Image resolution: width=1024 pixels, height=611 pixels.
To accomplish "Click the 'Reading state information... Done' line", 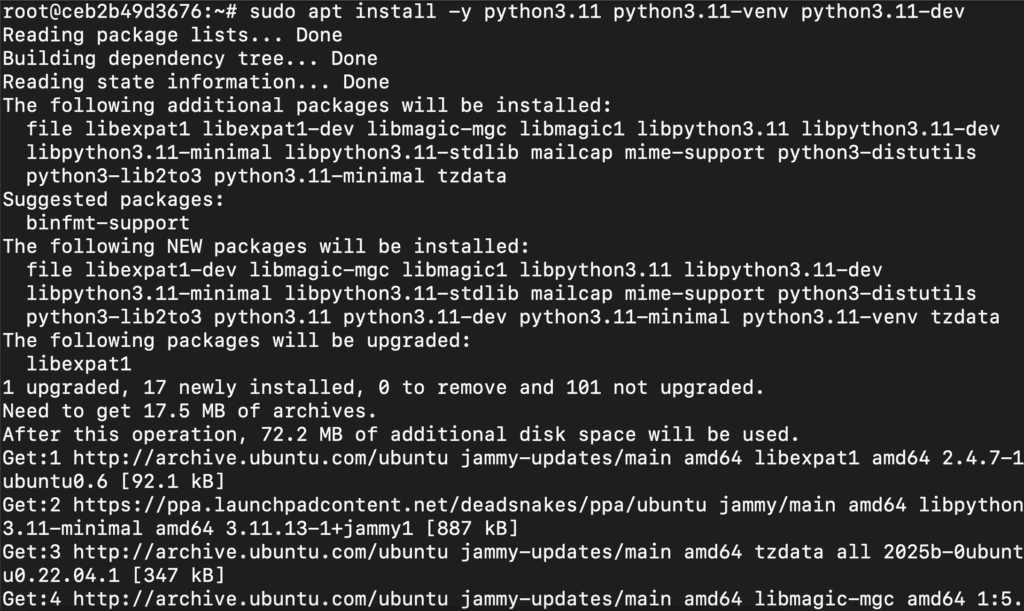I will coord(196,82).
